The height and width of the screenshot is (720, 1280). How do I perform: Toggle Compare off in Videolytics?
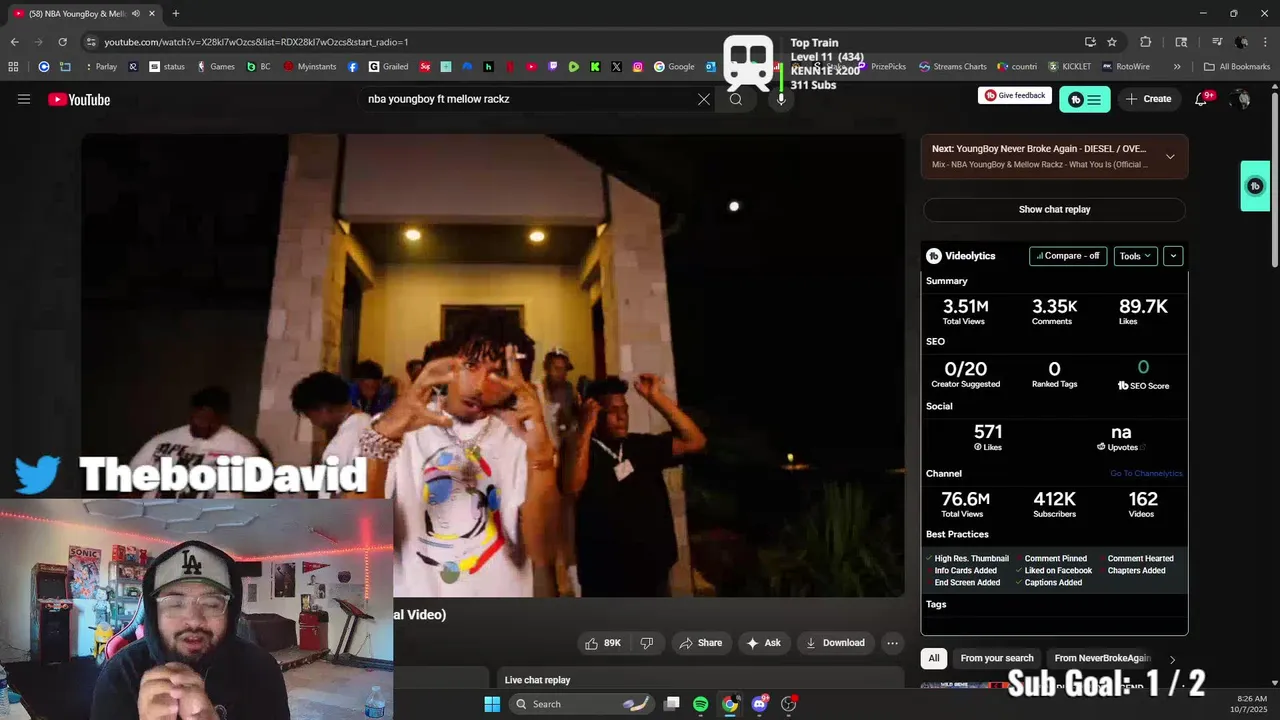(1068, 256)
